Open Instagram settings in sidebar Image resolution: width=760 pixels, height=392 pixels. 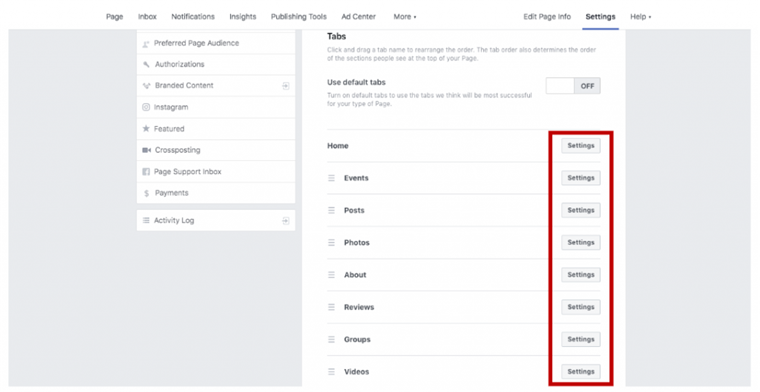tap(216, 107)
